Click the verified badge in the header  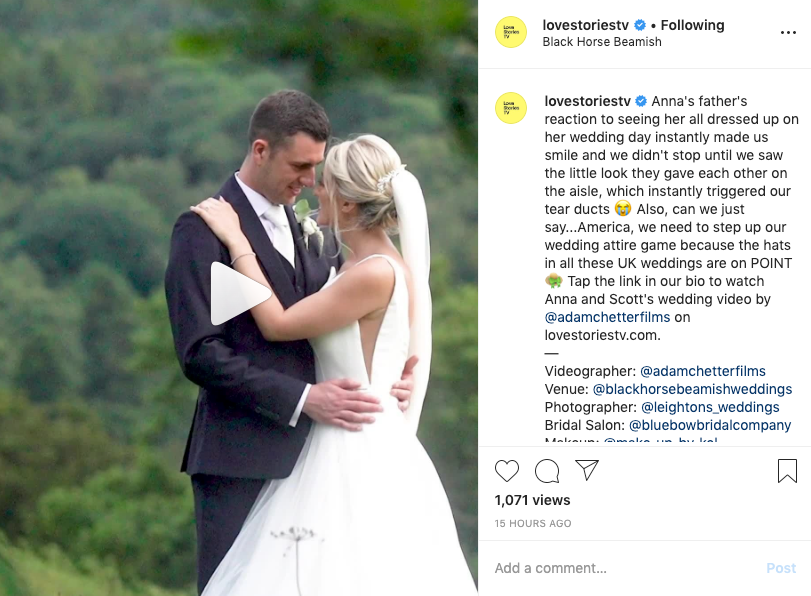click(640, 25)
